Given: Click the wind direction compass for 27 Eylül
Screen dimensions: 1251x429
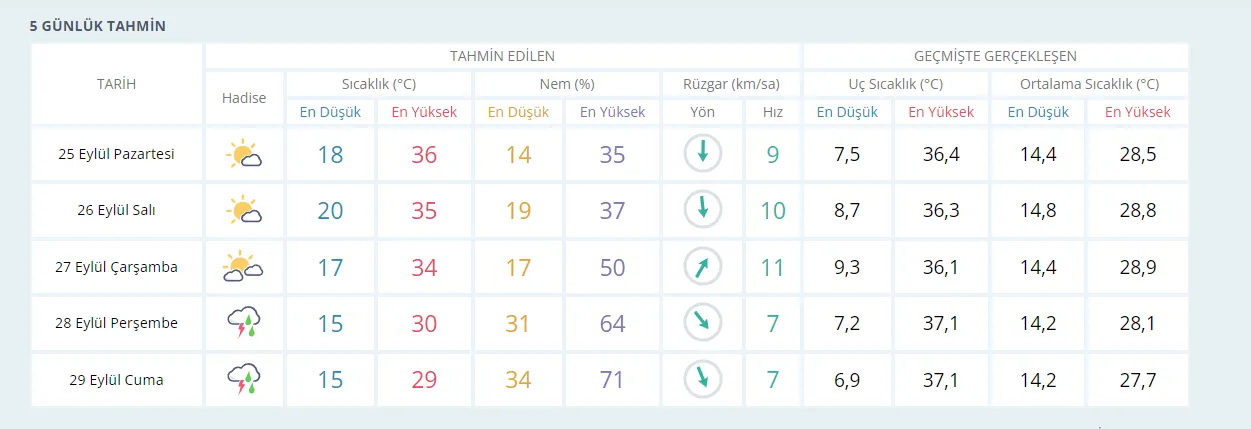Looking at the screenshot, I should (x=702, y=267).
